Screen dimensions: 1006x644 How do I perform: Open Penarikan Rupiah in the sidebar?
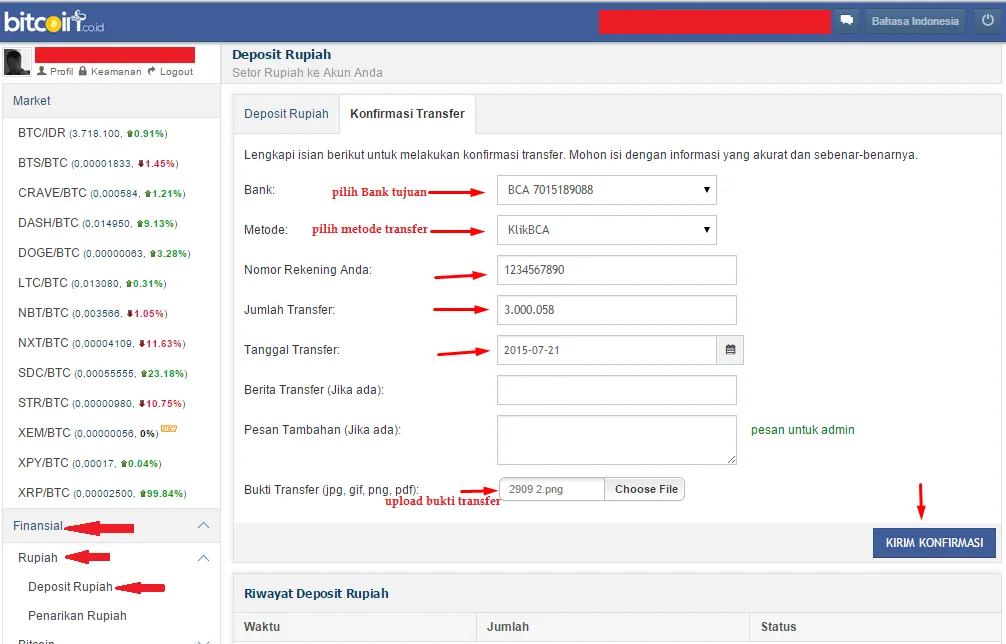coord(78,616)
